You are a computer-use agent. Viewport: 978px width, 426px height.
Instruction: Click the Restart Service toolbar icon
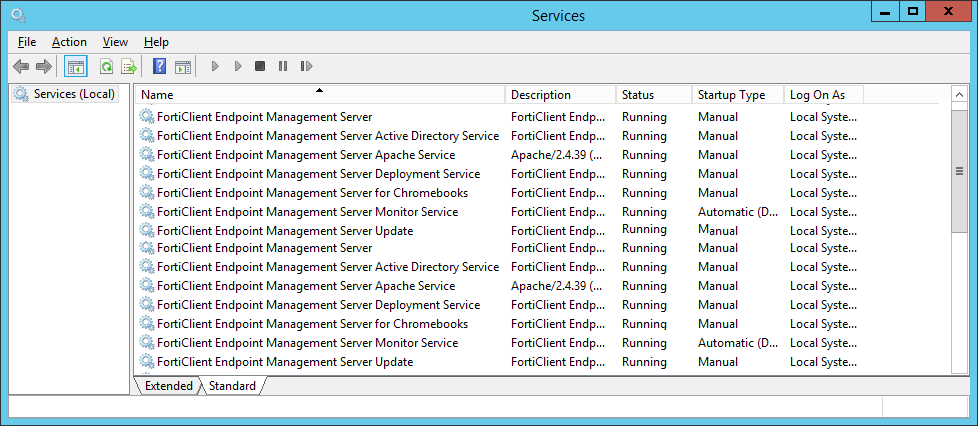306,67
